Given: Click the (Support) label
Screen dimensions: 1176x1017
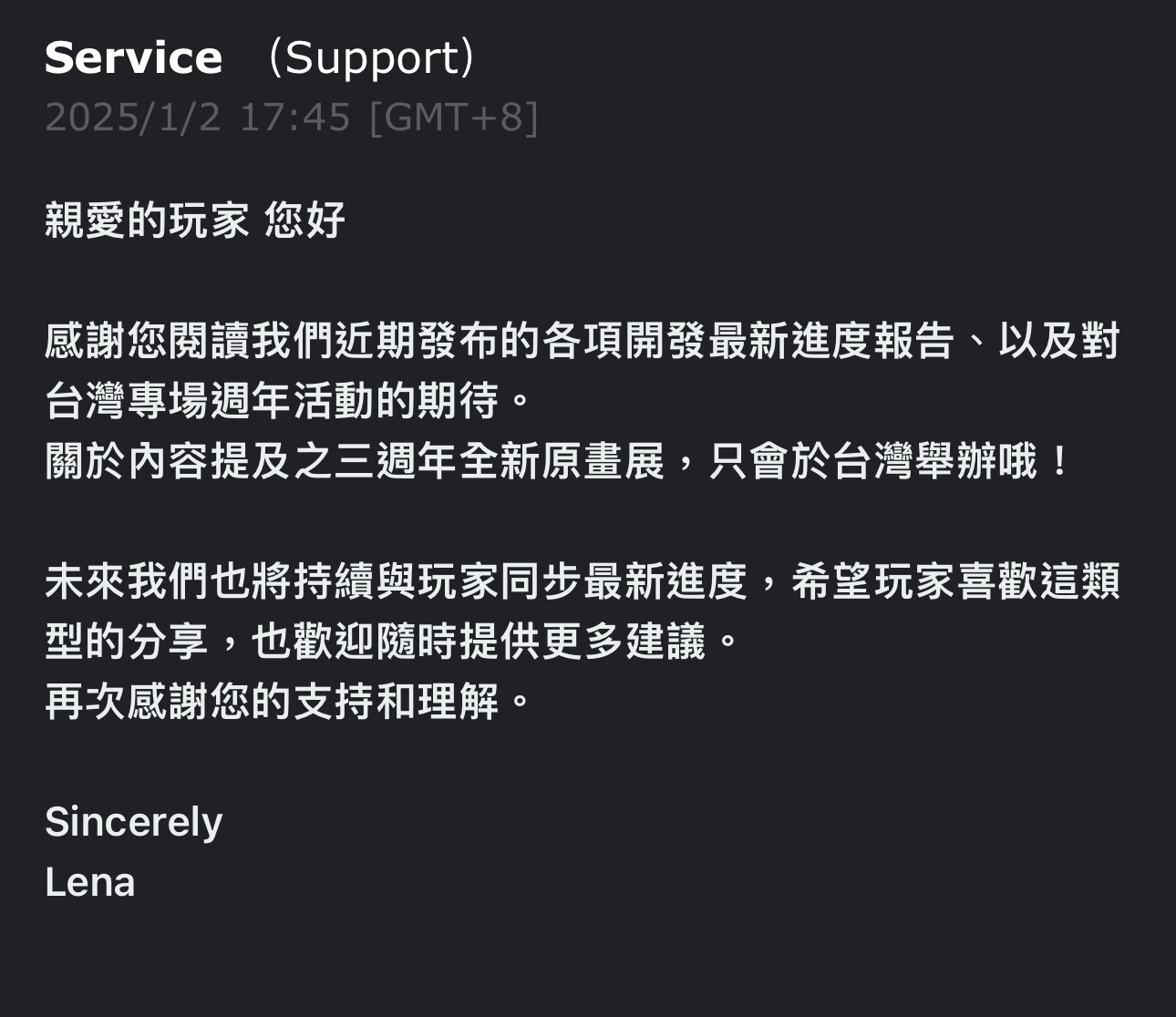Looking at the screenshot, I should tap(371, 57).
